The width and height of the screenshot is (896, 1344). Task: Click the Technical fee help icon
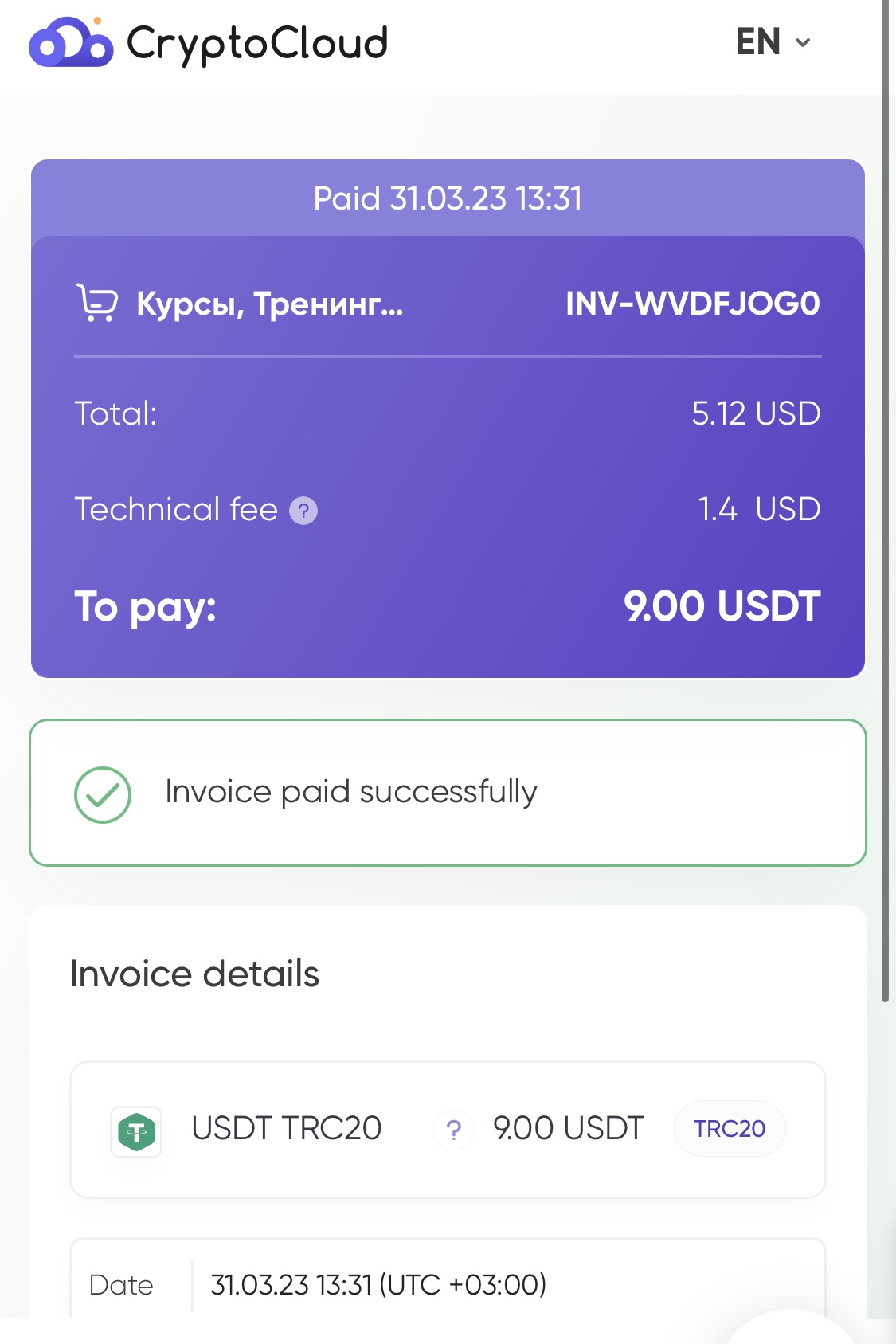303,511
